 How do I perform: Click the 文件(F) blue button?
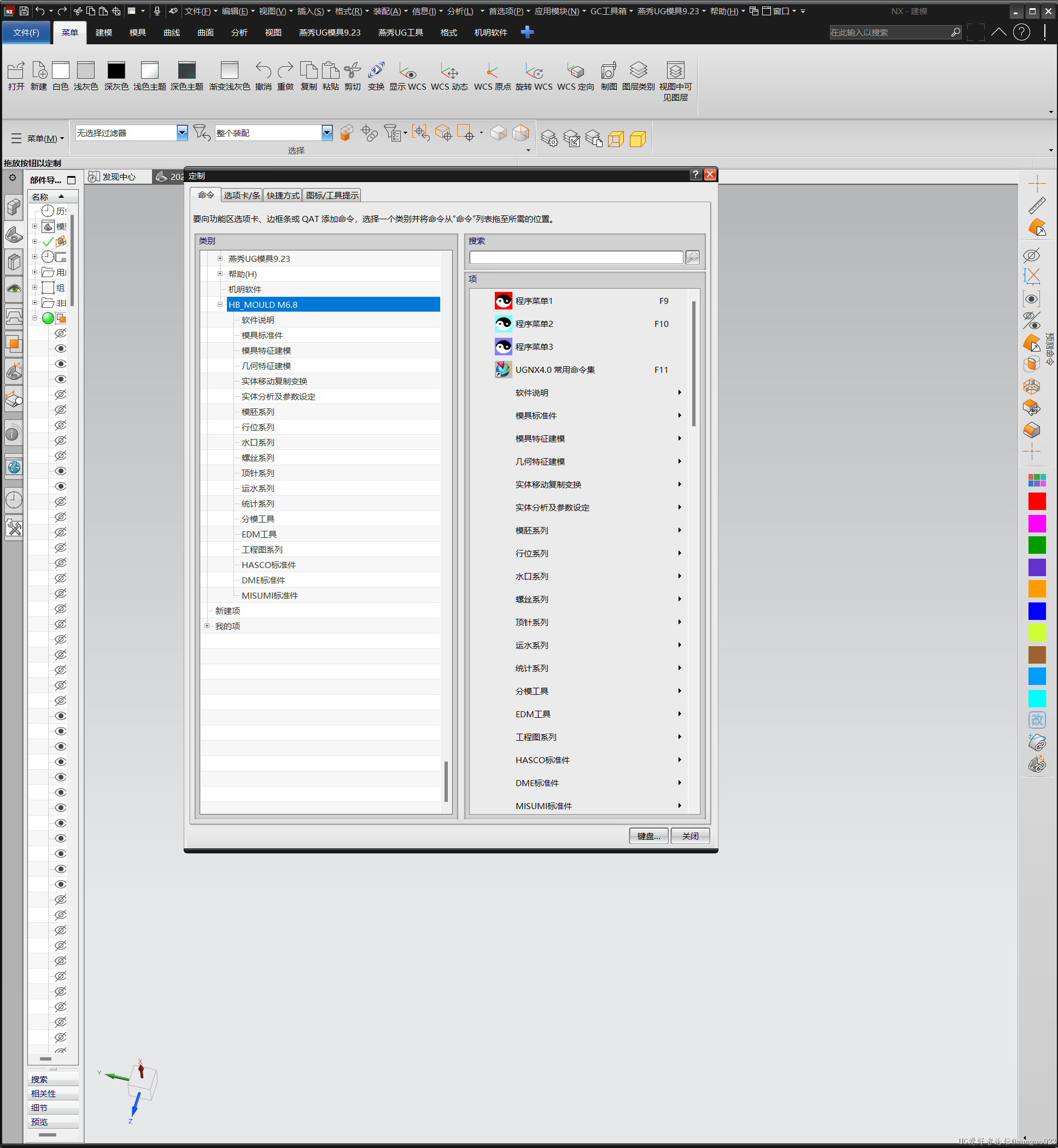click(26, 33)
